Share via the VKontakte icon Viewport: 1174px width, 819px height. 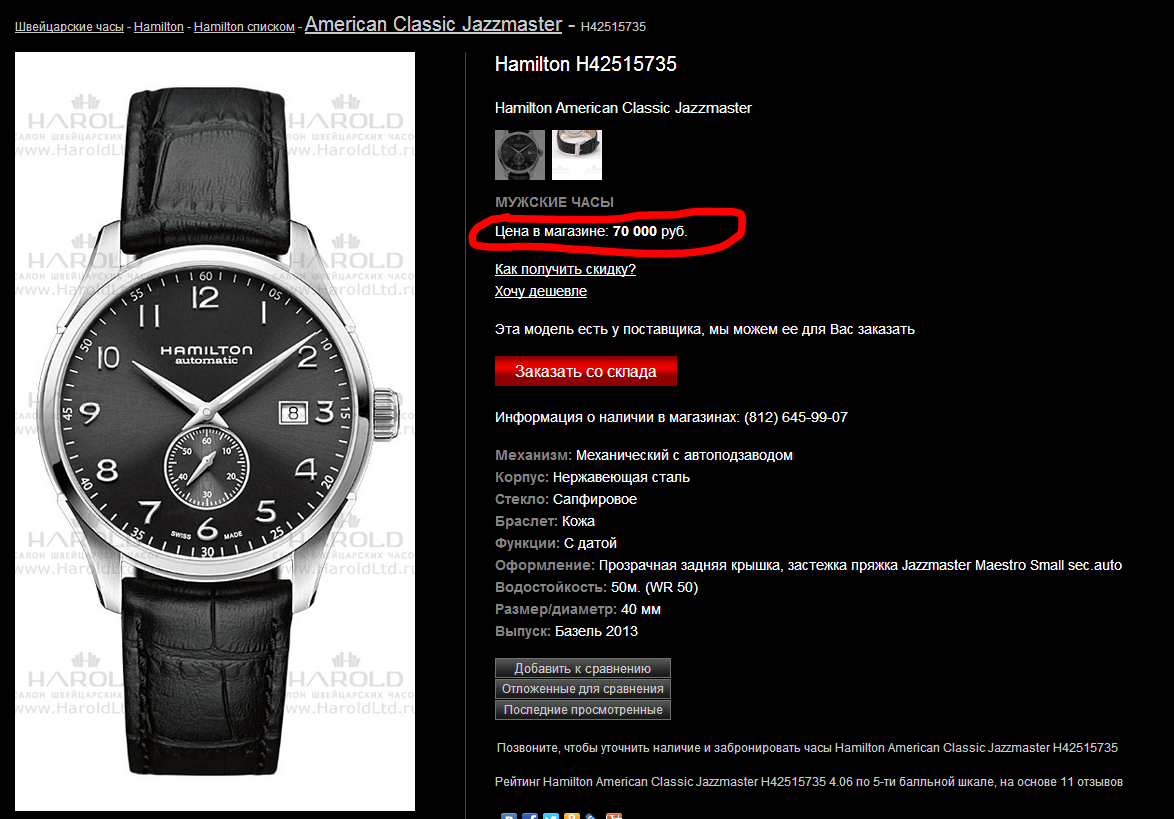click(509, 816)
